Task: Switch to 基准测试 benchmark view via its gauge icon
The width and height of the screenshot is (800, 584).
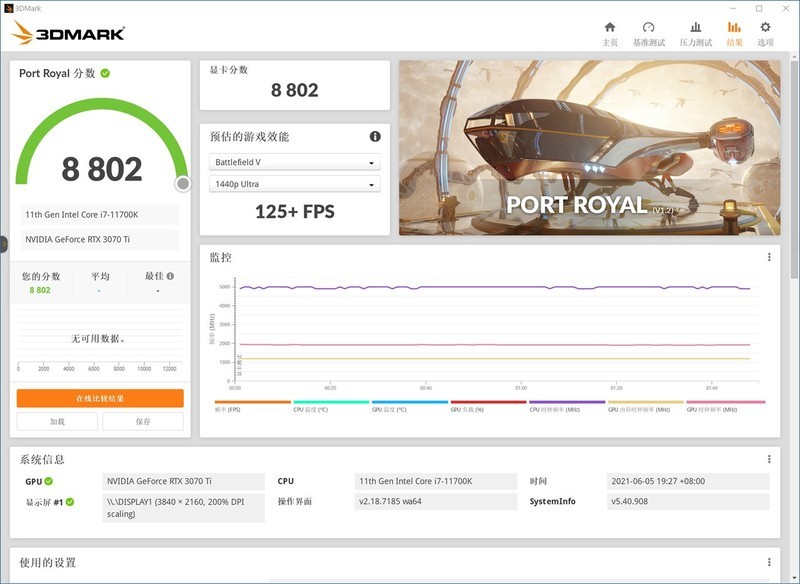Action: coord(648,27)
